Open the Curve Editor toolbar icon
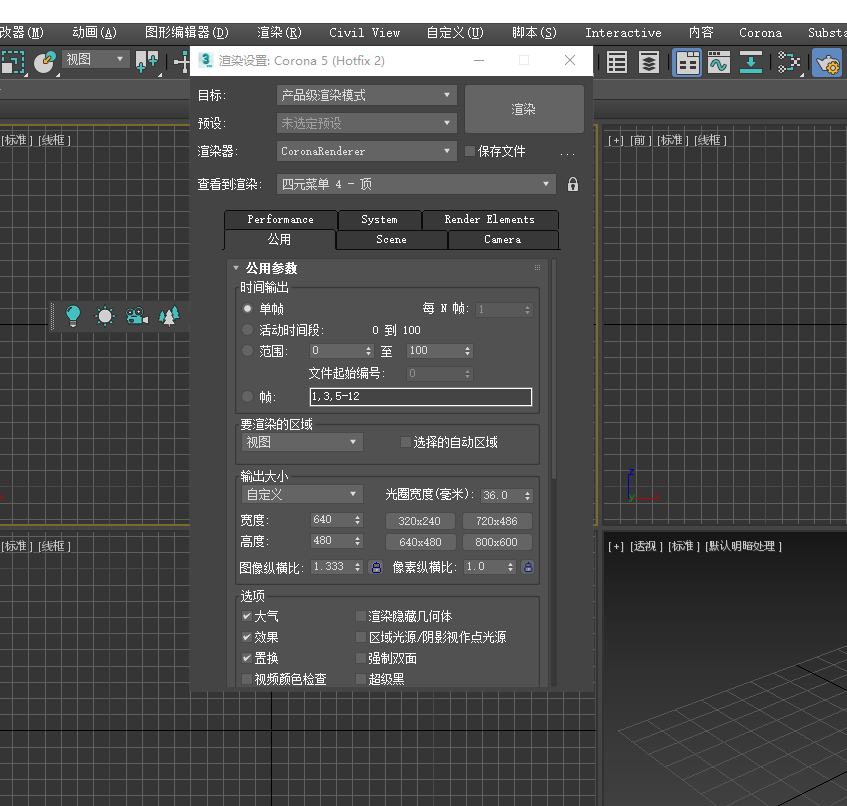Image resolution: width=847 pixels, height=806 pixels. [x=719, y=63]
